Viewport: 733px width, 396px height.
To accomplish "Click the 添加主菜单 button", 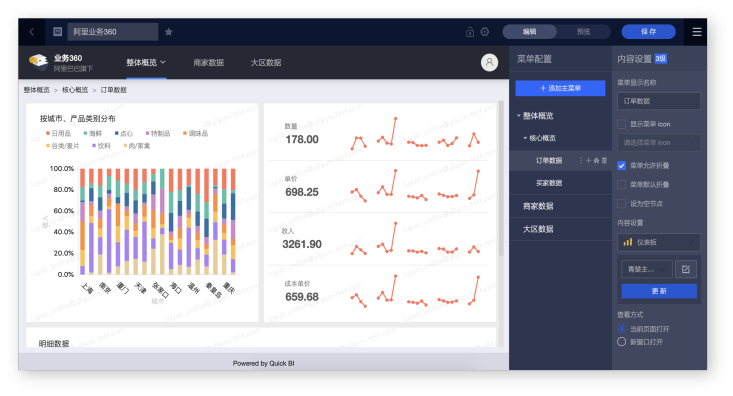I will coord(560,88).
